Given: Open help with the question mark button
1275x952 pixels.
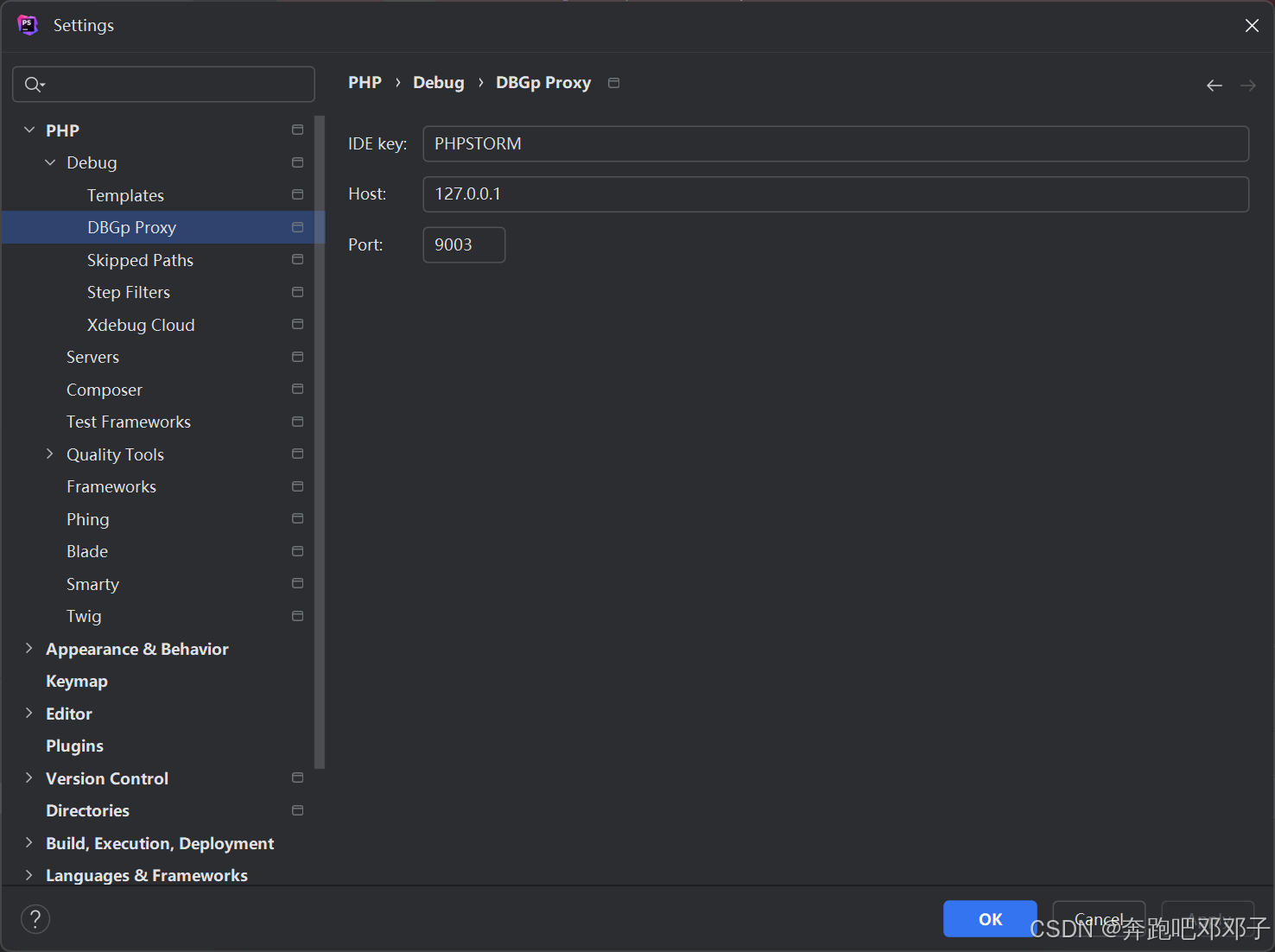Looking at the screenshot, I should (x=35, y=919).
